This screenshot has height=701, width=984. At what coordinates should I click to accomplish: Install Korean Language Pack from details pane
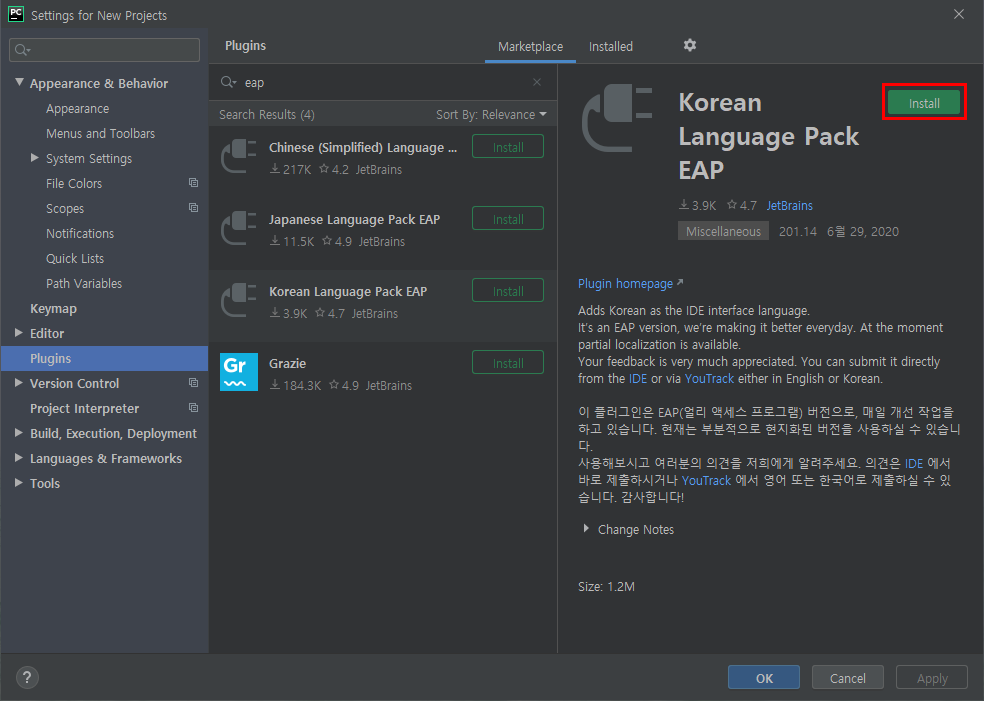coord(924,103)
